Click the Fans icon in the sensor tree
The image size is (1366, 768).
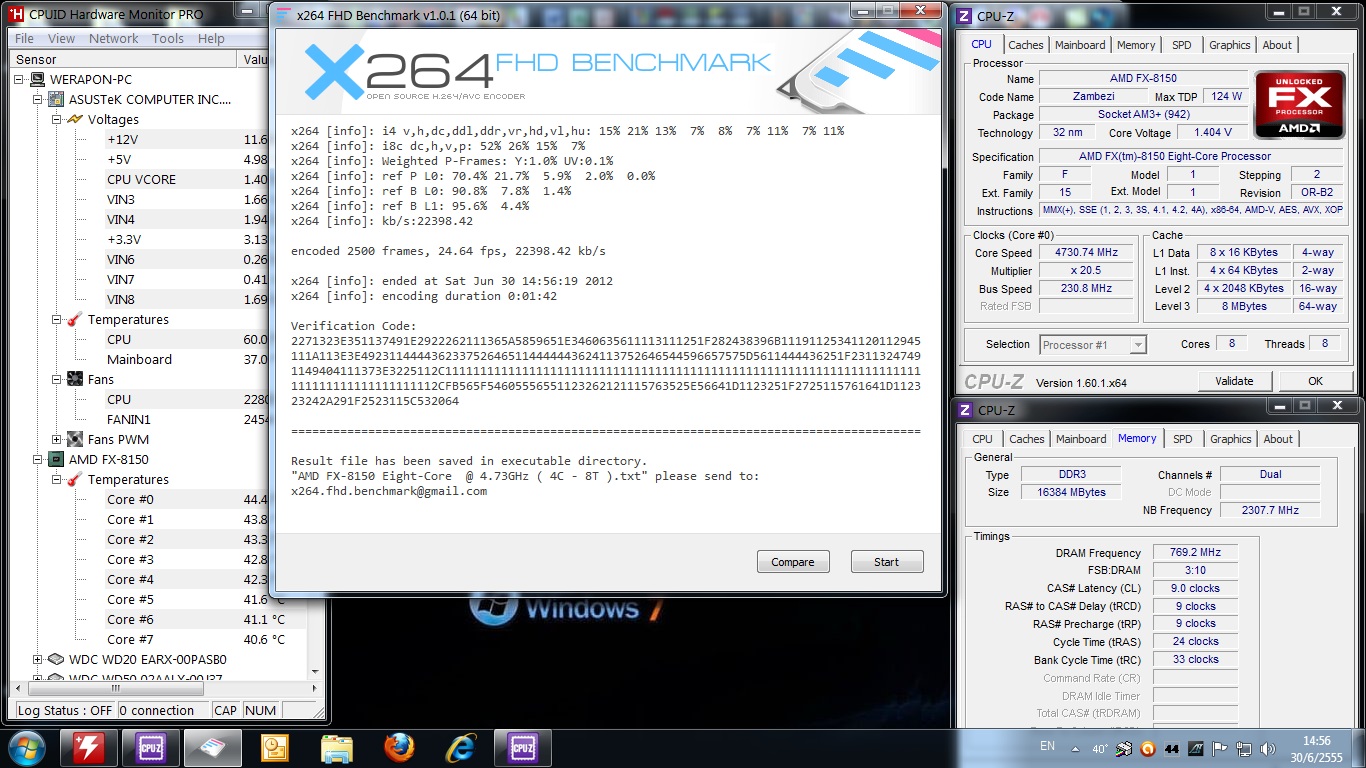[x=75, y=380]
